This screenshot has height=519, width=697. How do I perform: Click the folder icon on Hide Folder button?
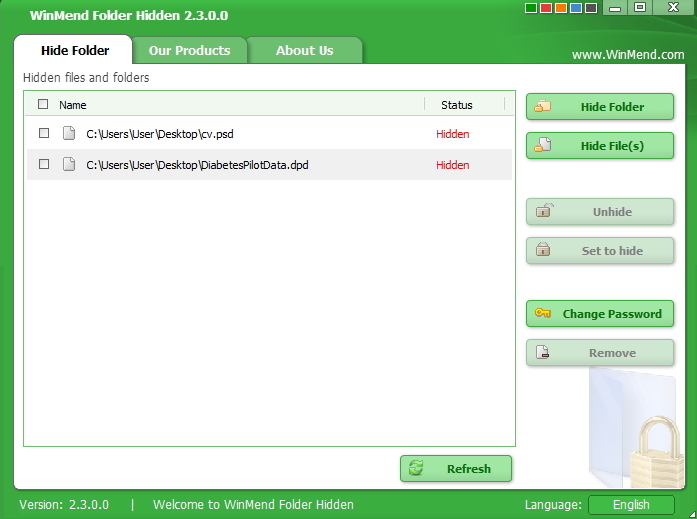[542, 106]
